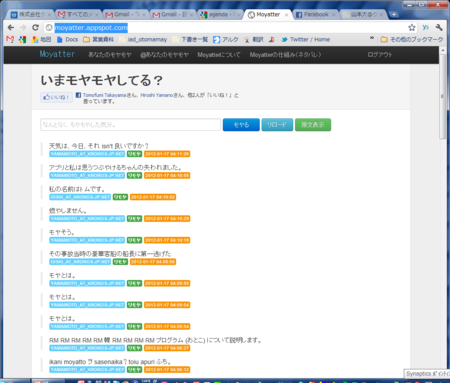Open the Gmail icon bookmark
450x383 pixels.
[x=10, y=40]
